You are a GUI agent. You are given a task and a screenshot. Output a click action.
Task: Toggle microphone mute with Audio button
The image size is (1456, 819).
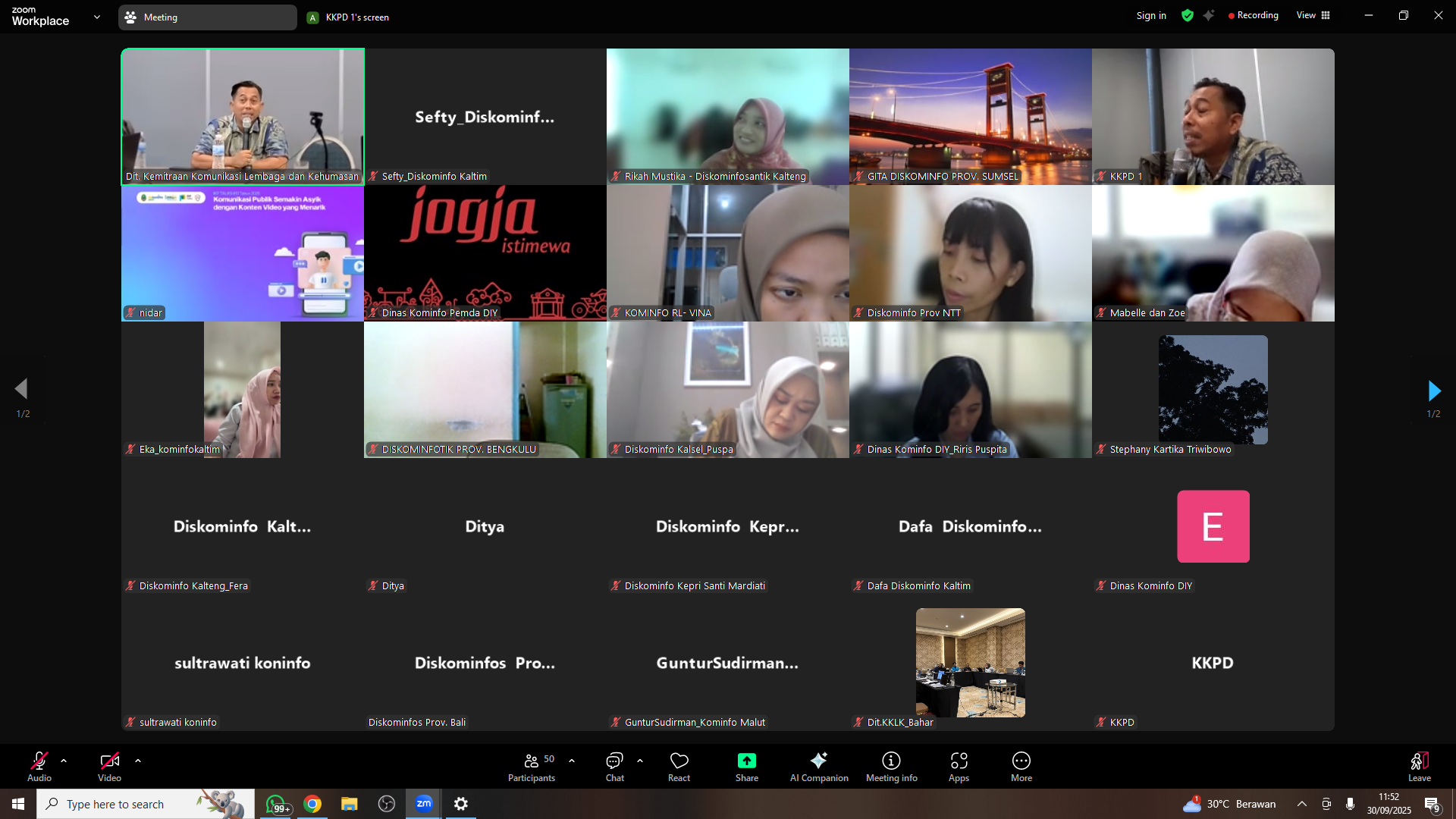(x=39, y=761)
